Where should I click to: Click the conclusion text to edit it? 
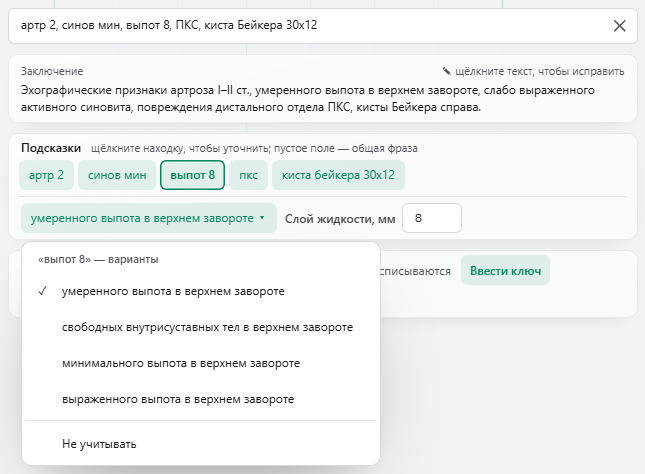pyautogui.click(x=308, y=99)
